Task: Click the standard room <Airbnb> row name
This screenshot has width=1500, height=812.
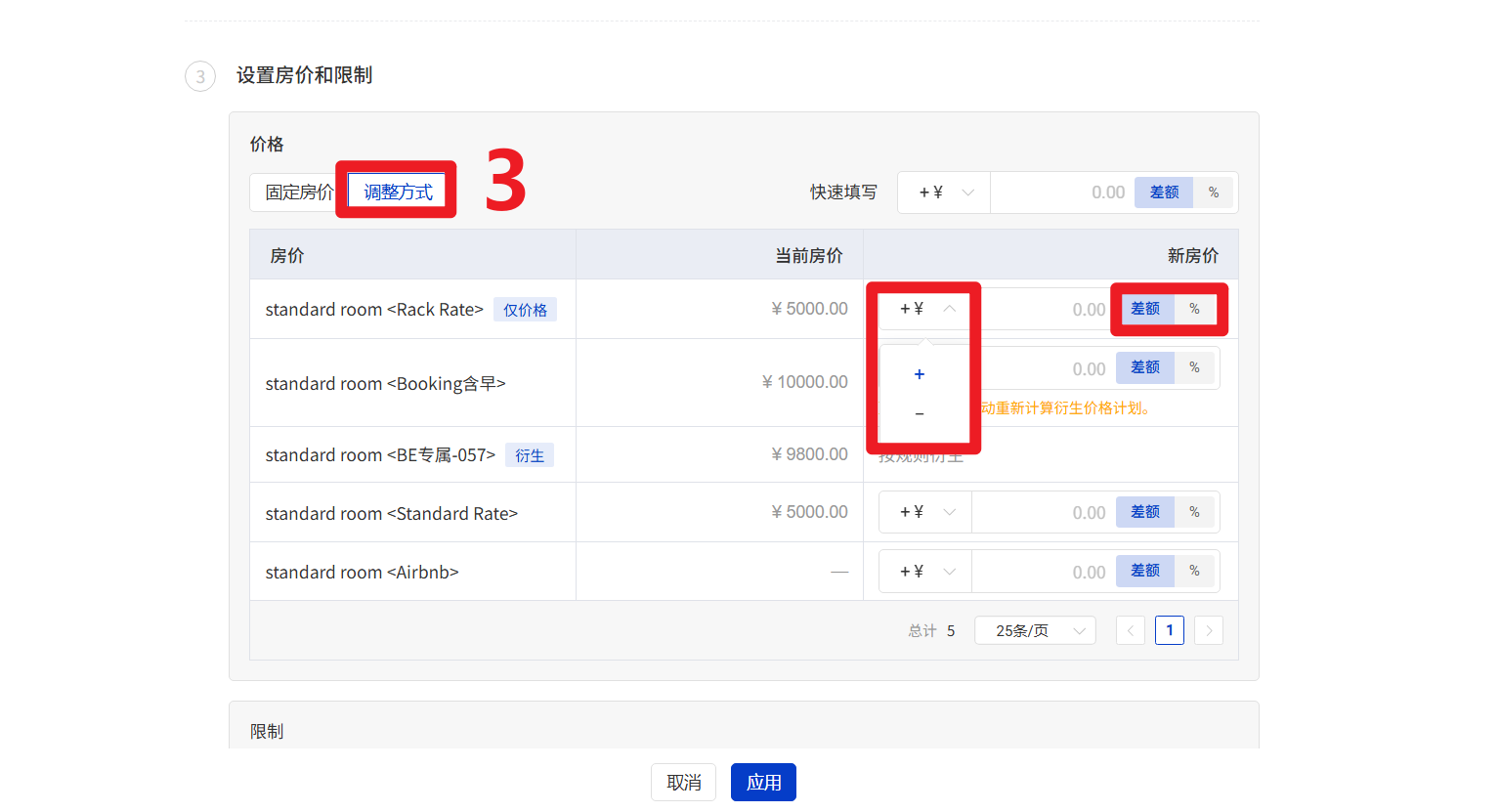Action: (x=362, y=572)
